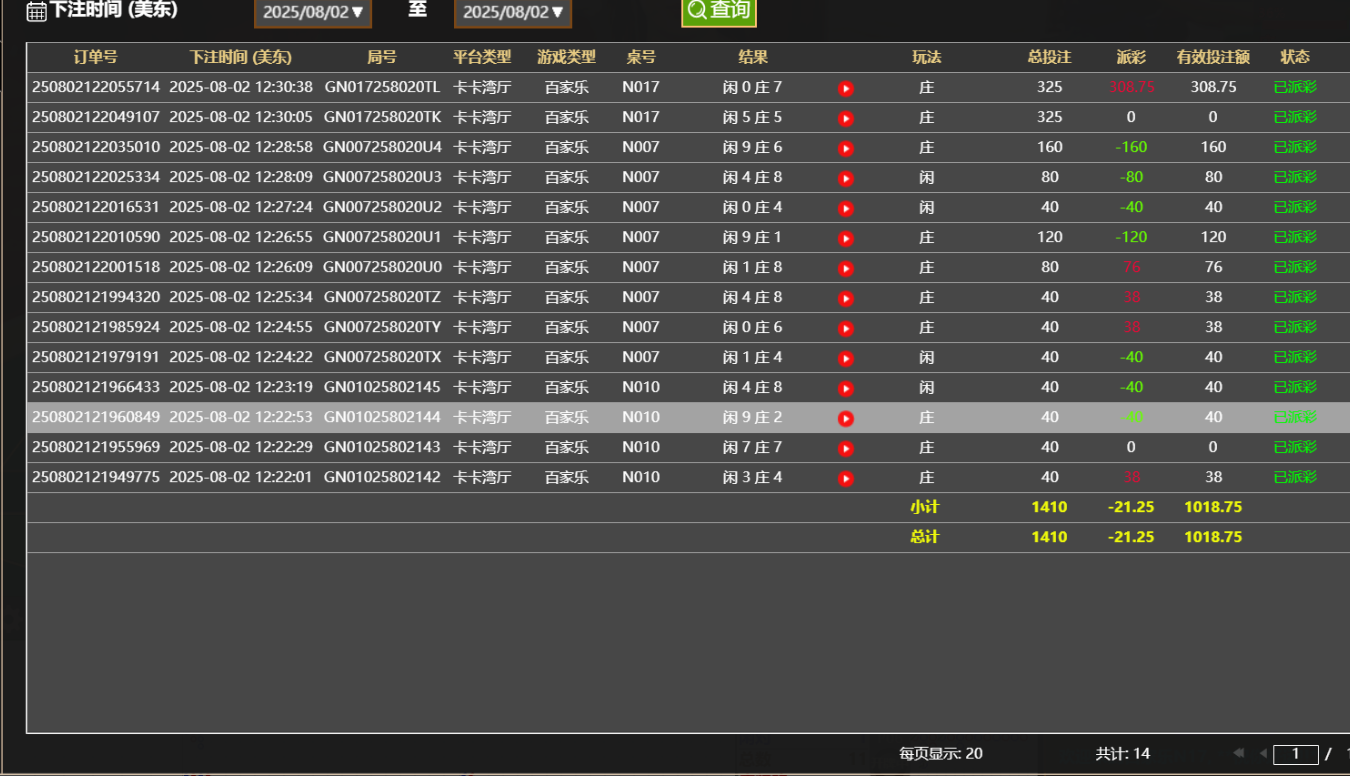The image size is (1350, 776).
Task: Go to first page arrow
Action: click(x=1239, y=753)
